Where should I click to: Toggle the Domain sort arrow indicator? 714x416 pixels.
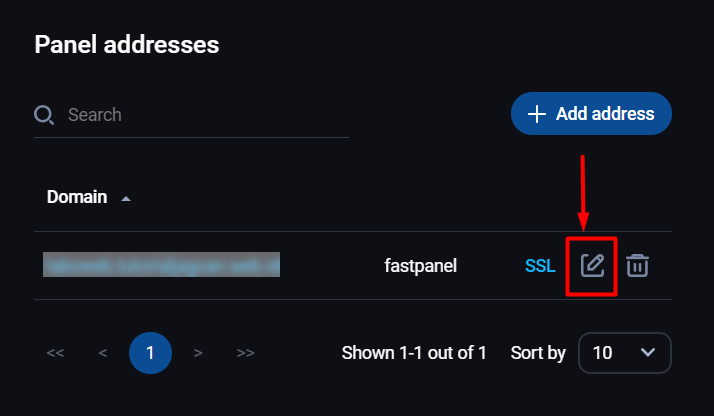(126, 199)
